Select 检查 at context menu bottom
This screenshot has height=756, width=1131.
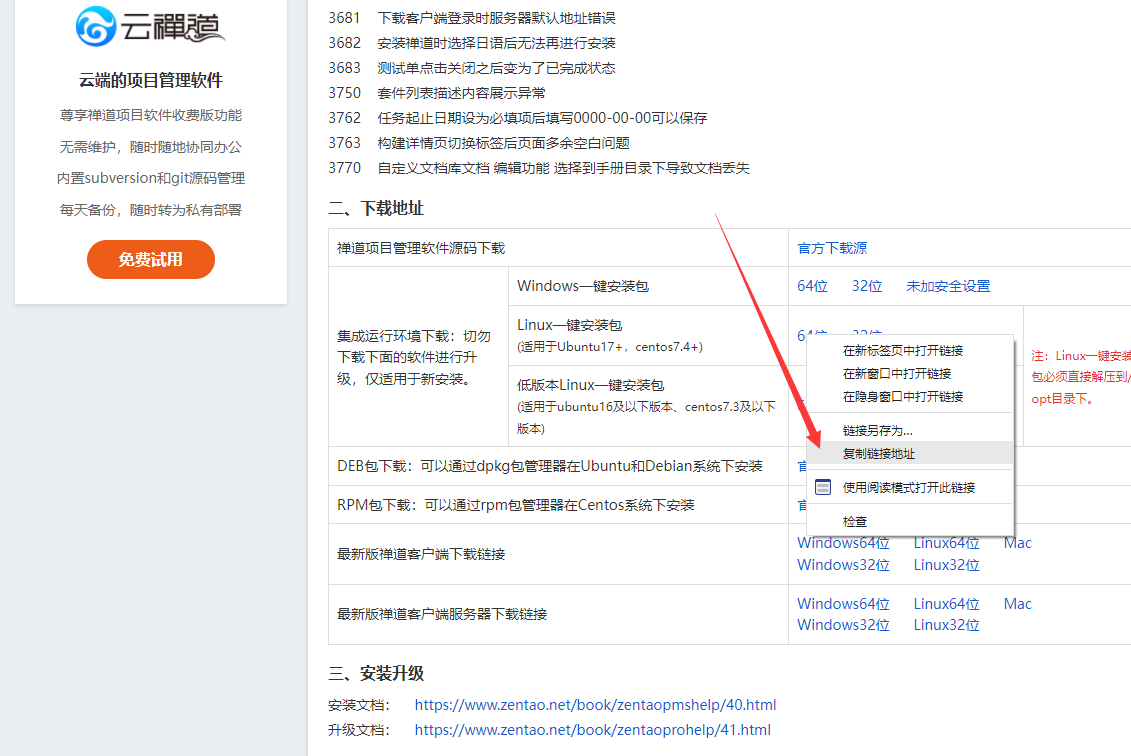pyautogui.click(x=854, y=521)
